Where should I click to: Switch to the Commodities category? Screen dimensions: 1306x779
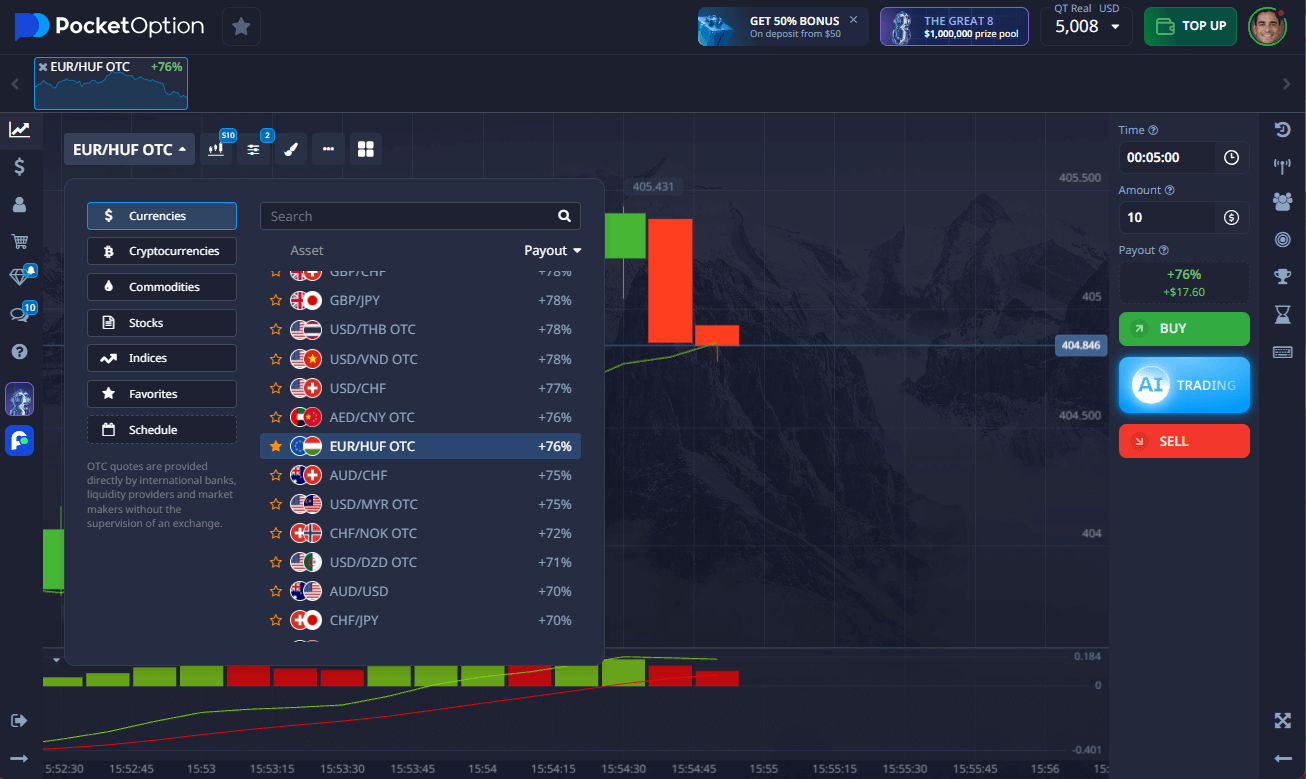(x=162, y=287)
